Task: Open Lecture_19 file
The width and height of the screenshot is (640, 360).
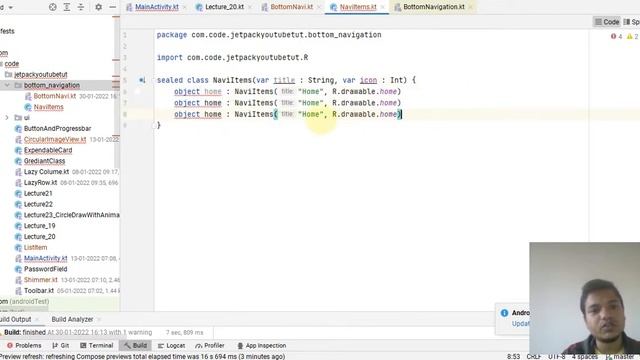Action: tap(40, 226)
